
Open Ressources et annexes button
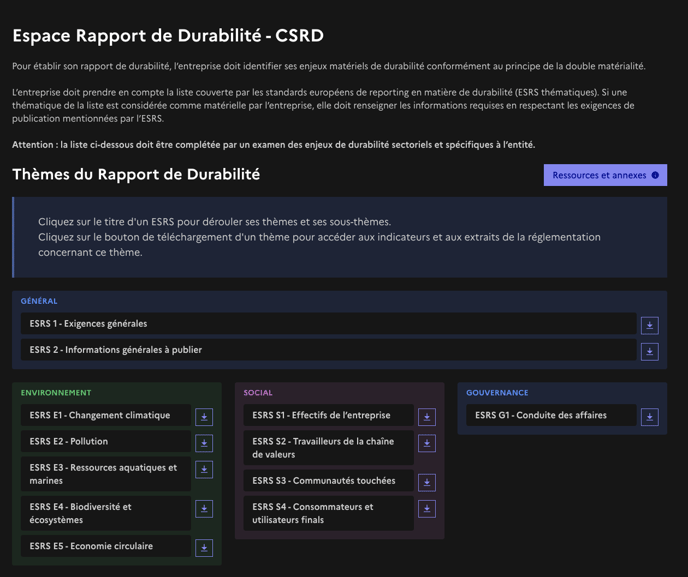(x=598, y=175)
